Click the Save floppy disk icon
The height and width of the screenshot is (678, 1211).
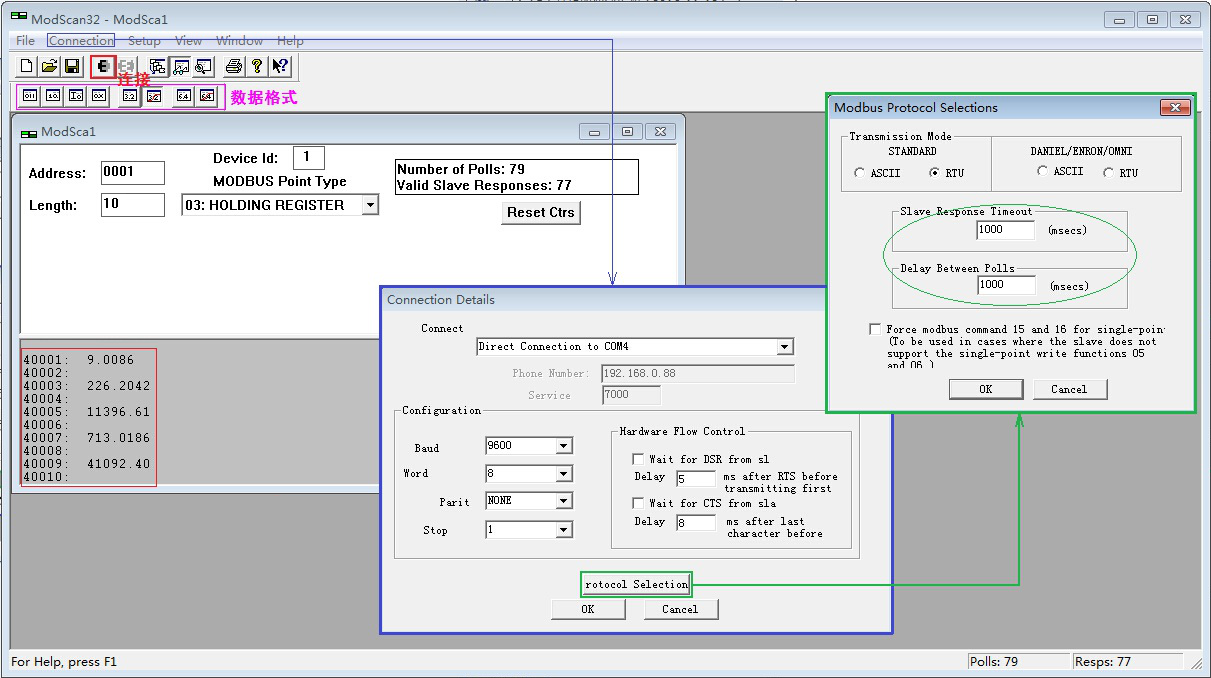click(72, 67)
